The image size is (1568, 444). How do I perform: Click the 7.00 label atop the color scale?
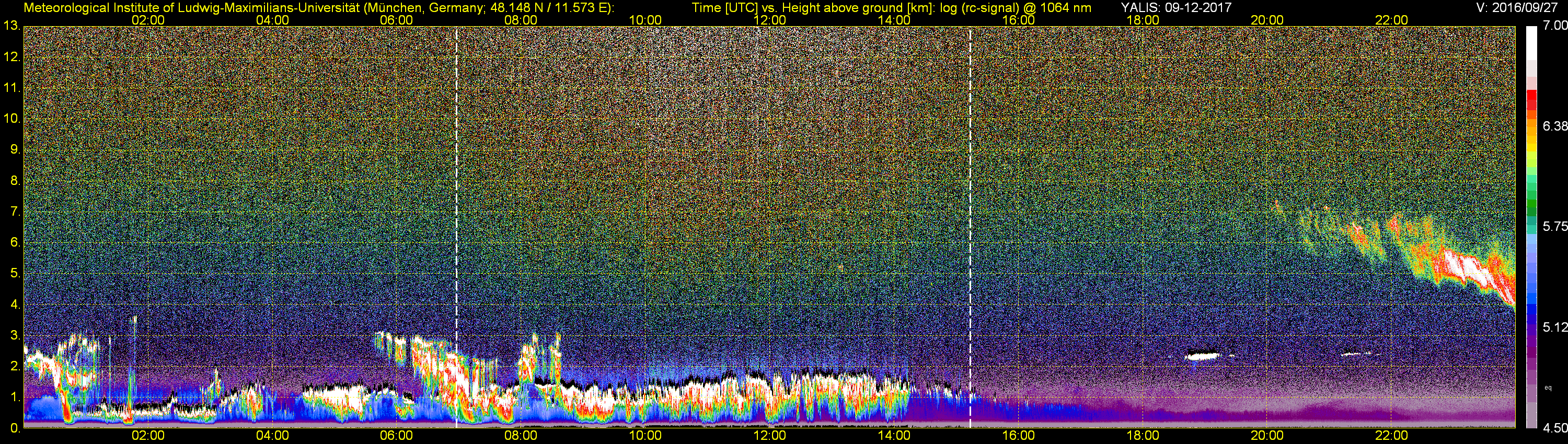click(x=1555, y=26)
